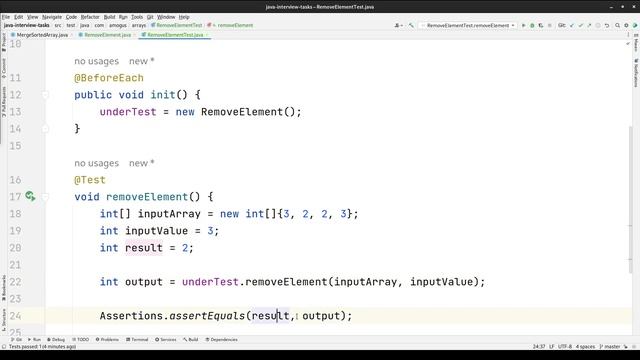Run with coverage from the toolbar
Image resolution: width=640 pixels, height=360 pixels.
pos(541,25)
